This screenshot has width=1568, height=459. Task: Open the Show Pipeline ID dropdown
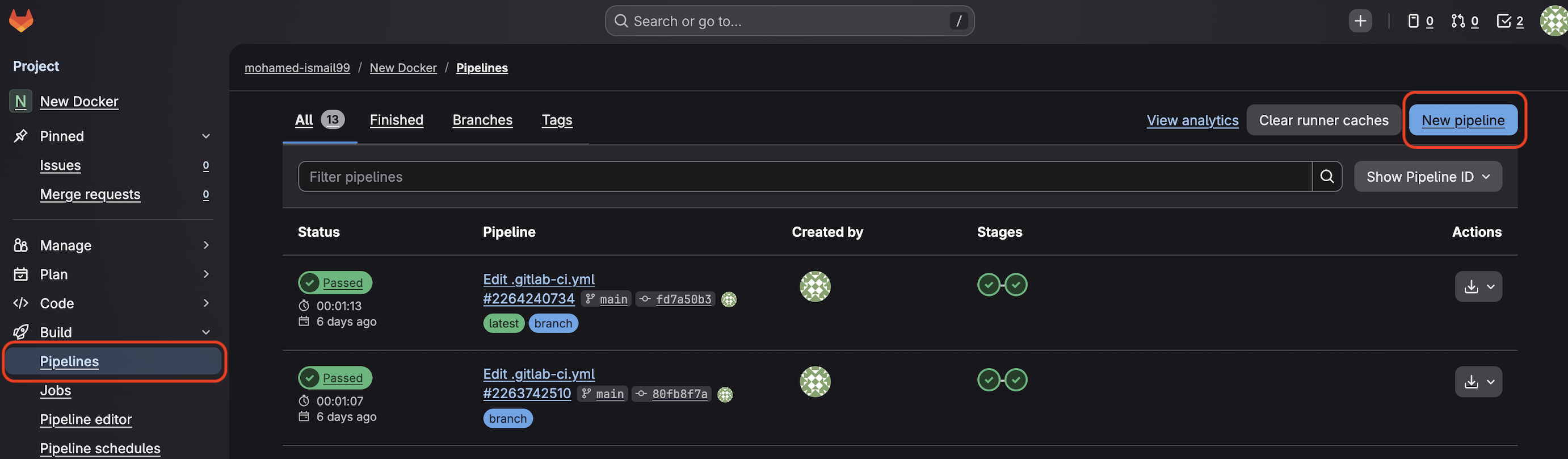(1427, 177)
